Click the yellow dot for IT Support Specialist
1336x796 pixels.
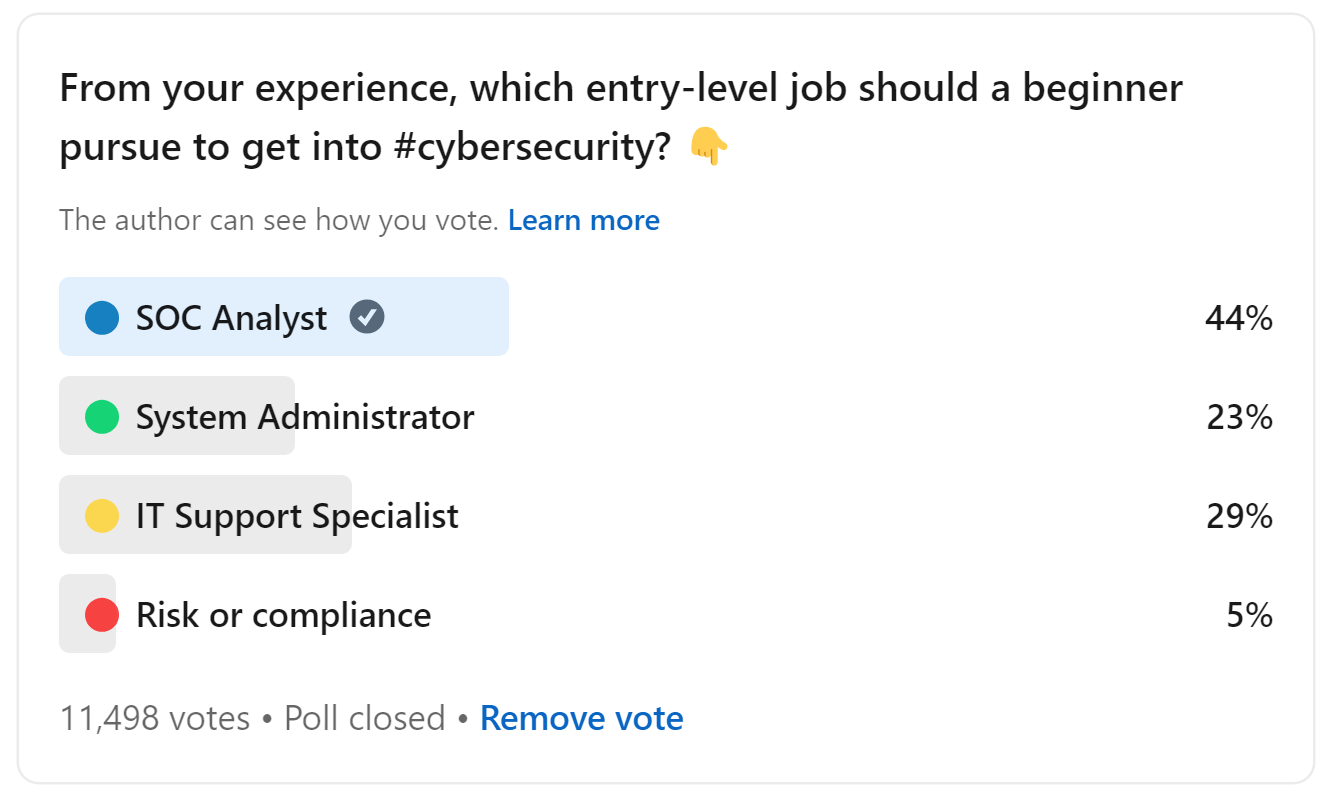[x=102, y=516]
